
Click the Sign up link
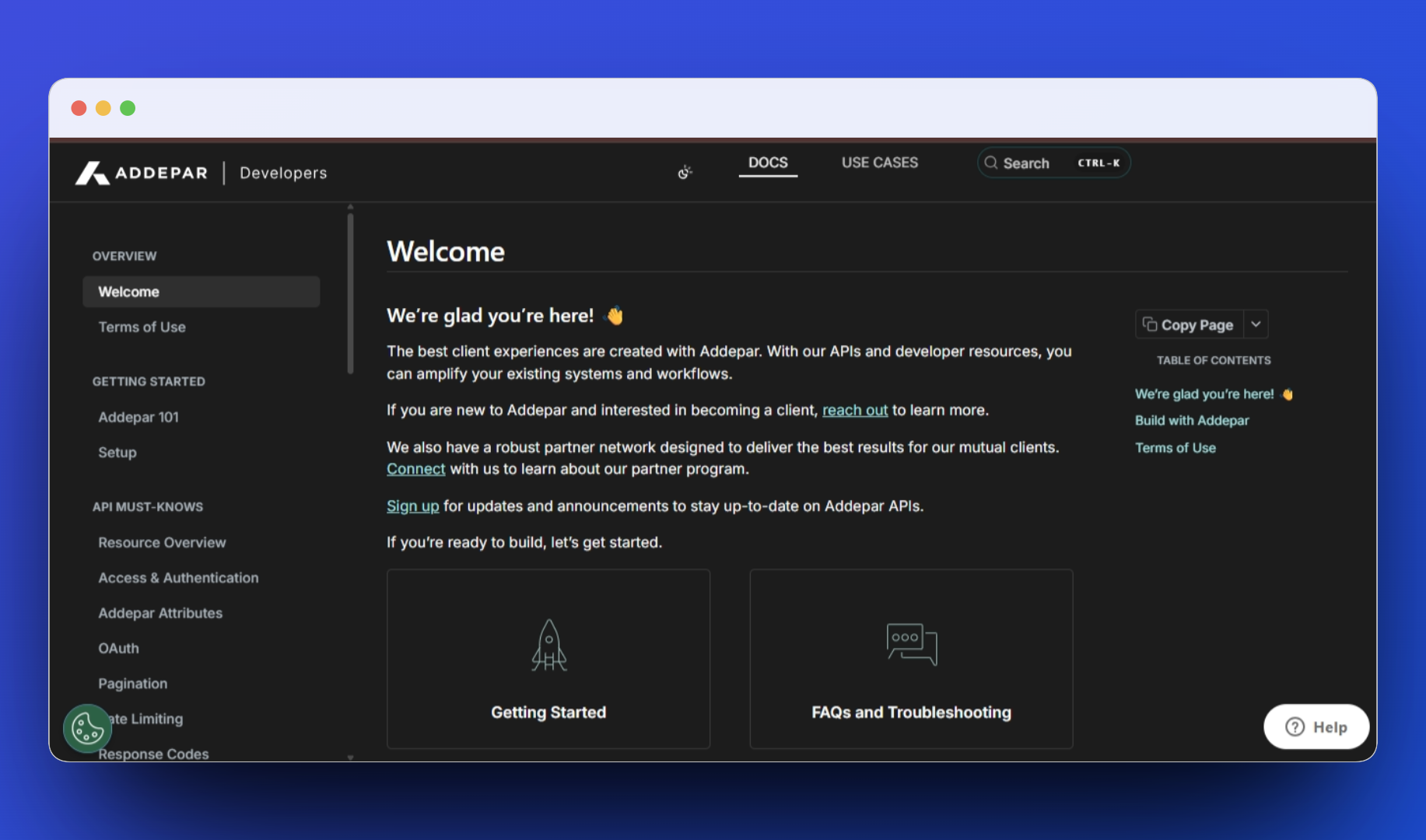pyautogui.click(x=412, y=506)
